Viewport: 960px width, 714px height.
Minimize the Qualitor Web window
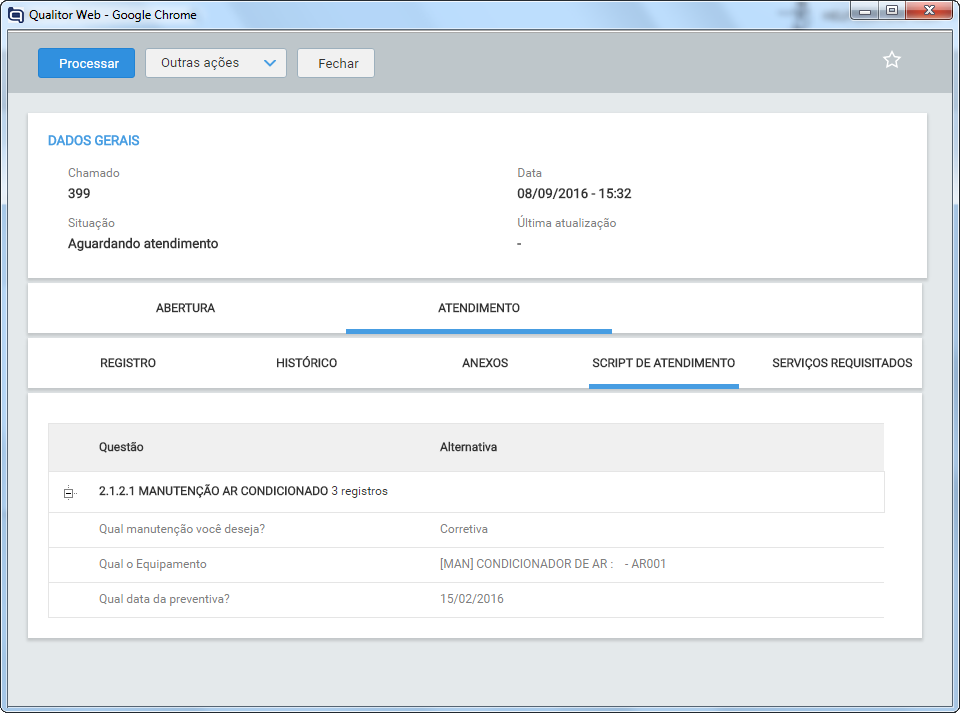tap(864, 11)
